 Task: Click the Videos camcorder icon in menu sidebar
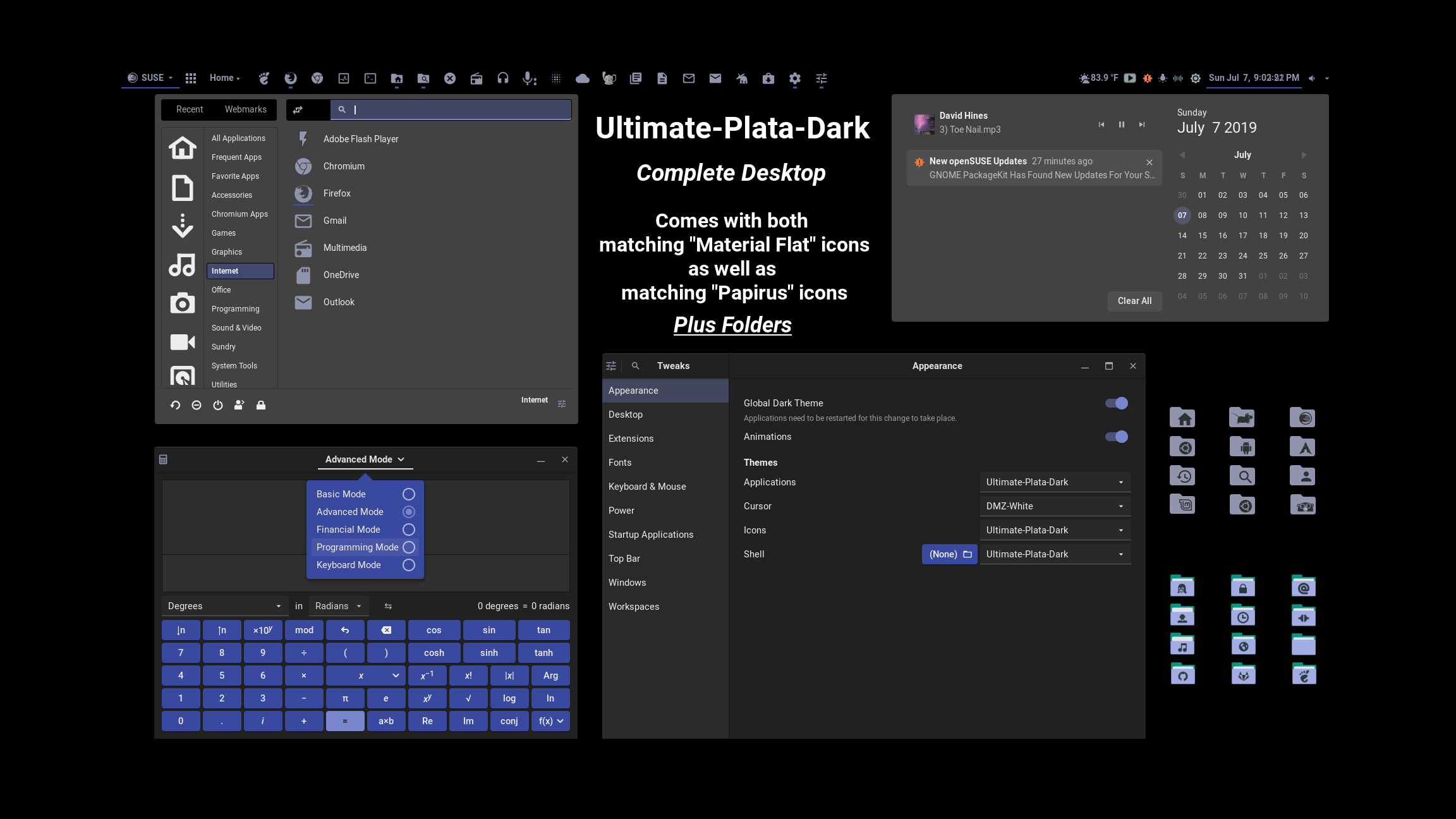pyautogui.click(x=183, y=342)
